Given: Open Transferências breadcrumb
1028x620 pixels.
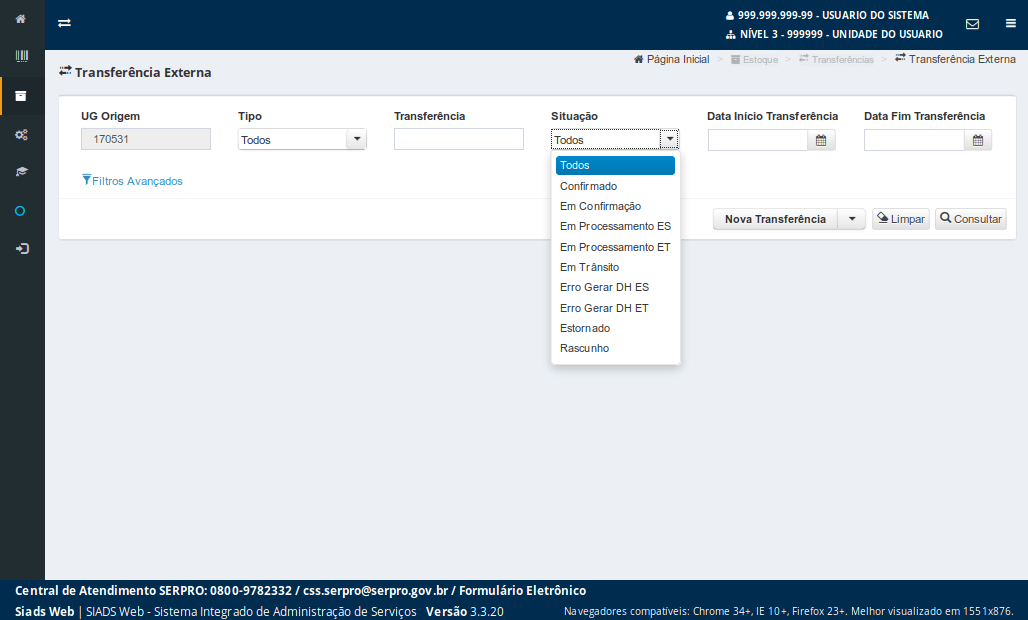Looking at the screenshot, I should click(836, 60).
